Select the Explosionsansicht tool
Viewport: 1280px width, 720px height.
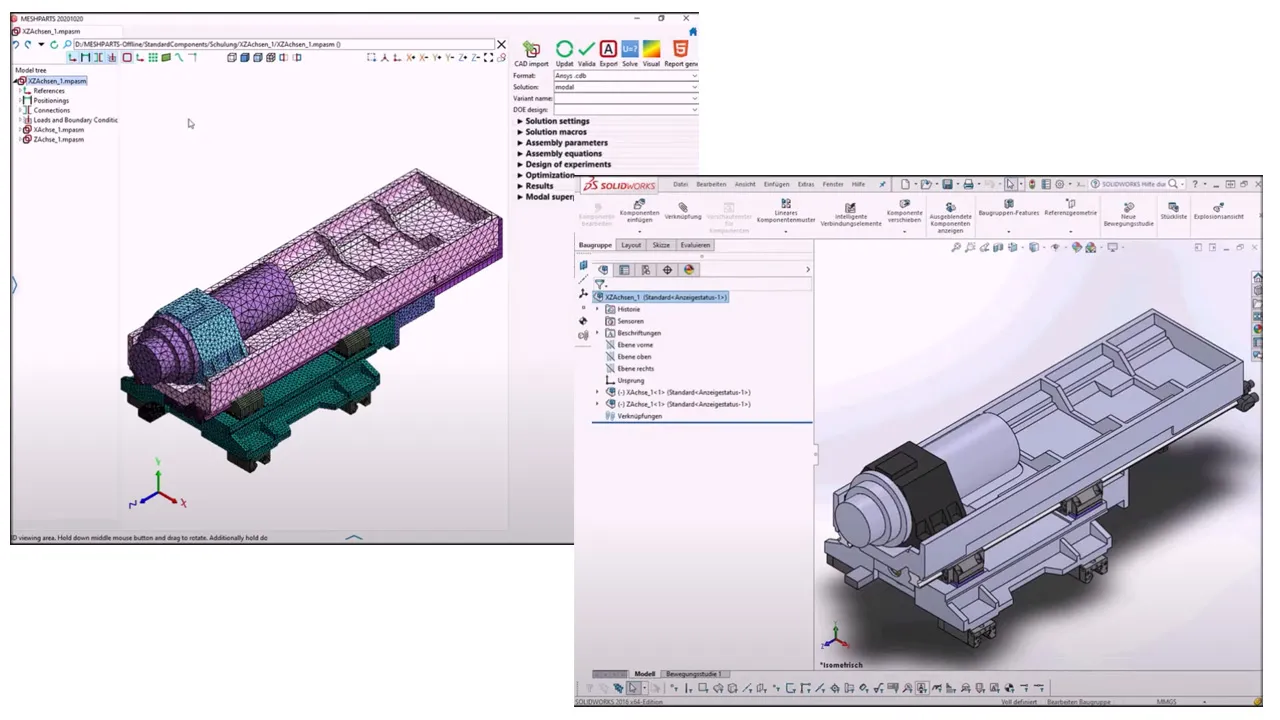pos(1218,210)
